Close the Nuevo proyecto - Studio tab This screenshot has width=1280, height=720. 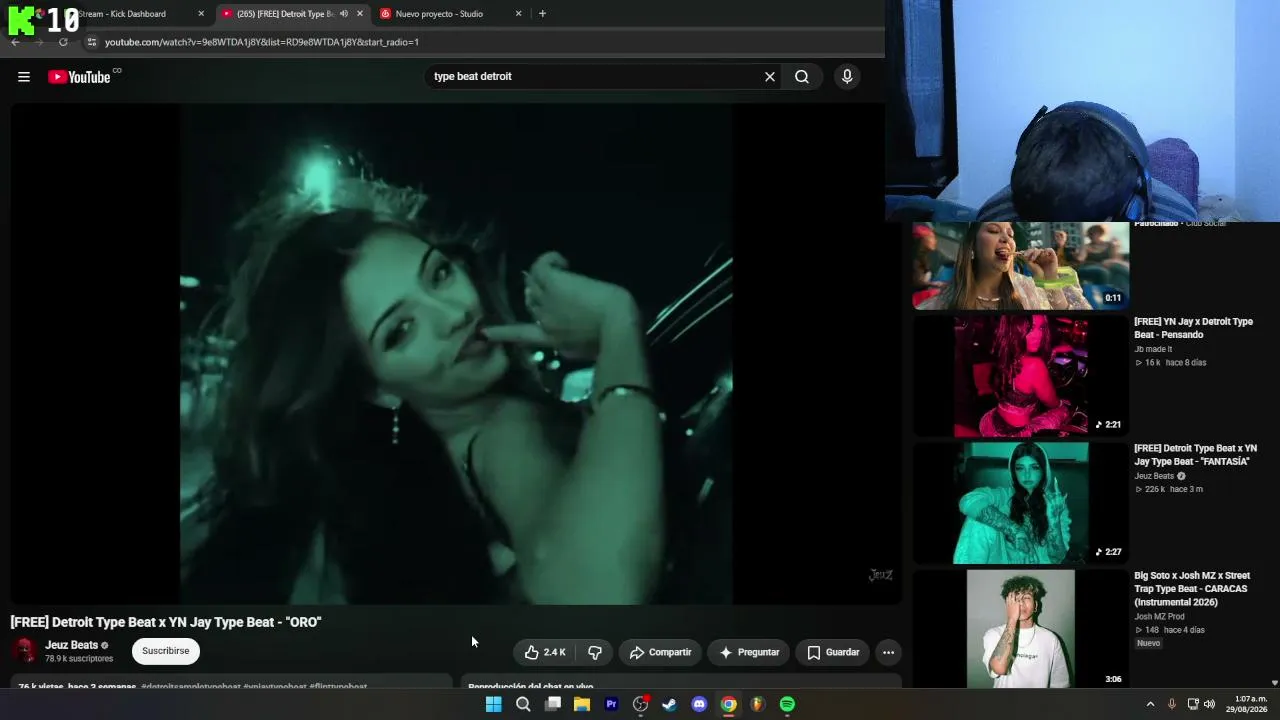tap(518, 14)
